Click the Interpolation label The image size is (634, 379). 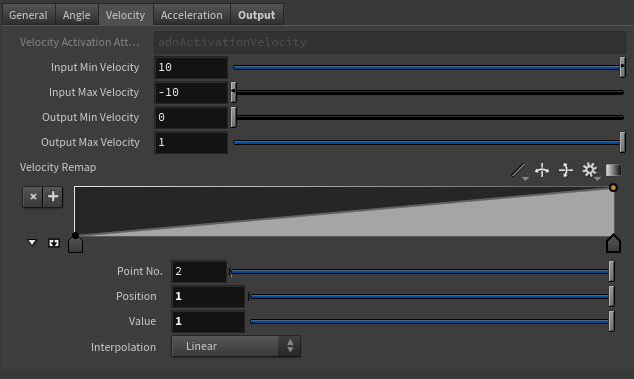click(x=123, y=347)
